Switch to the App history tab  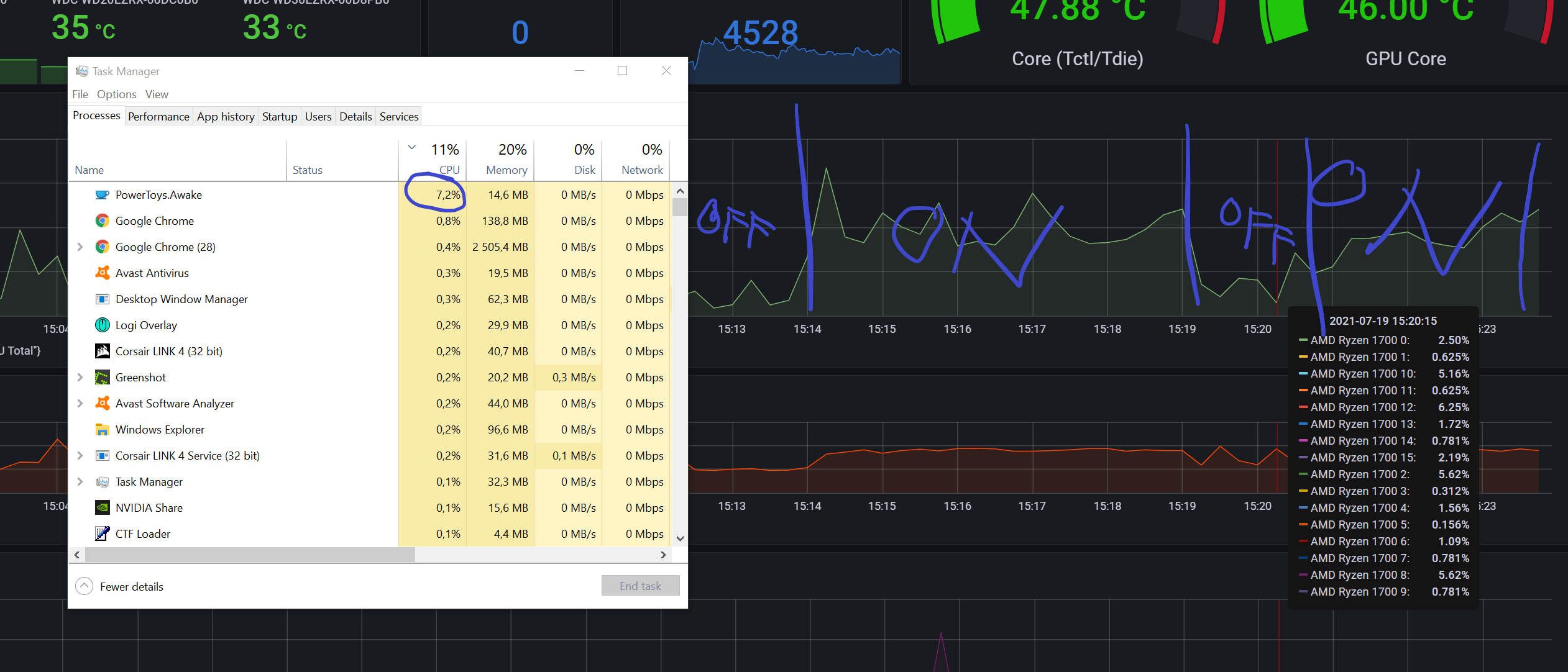coord(226,117)
